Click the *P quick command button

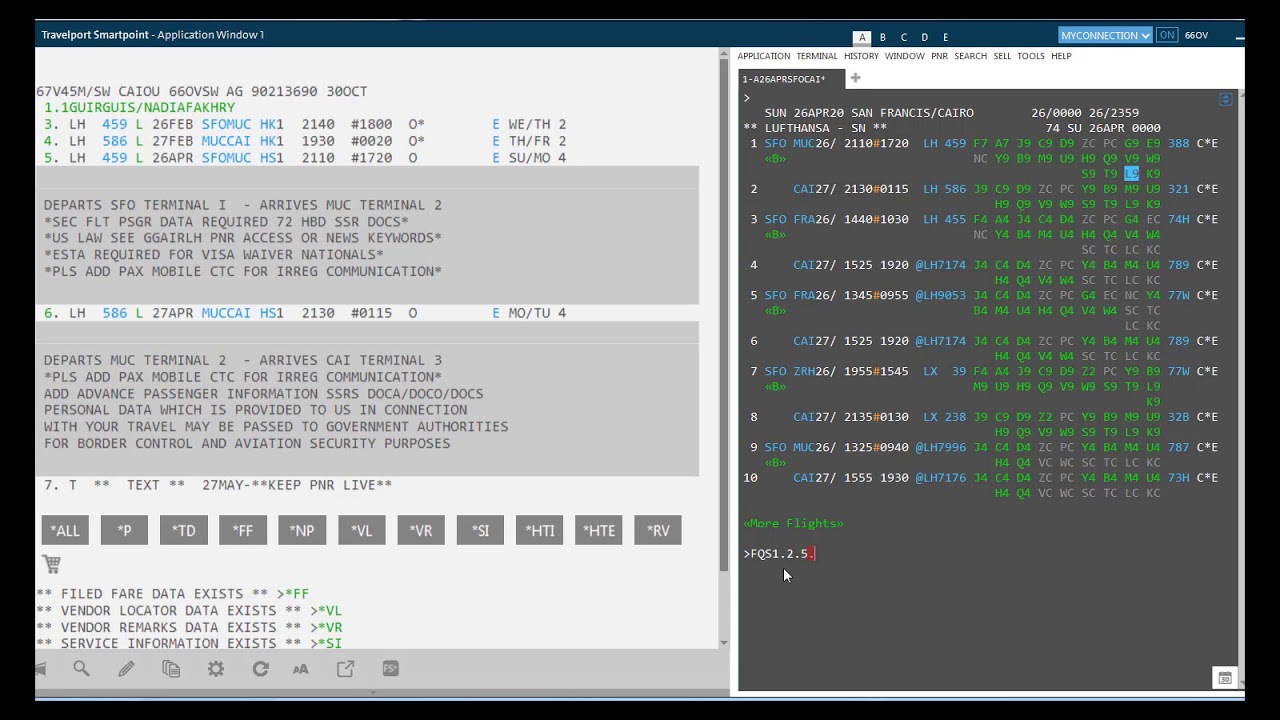(124, 530)
